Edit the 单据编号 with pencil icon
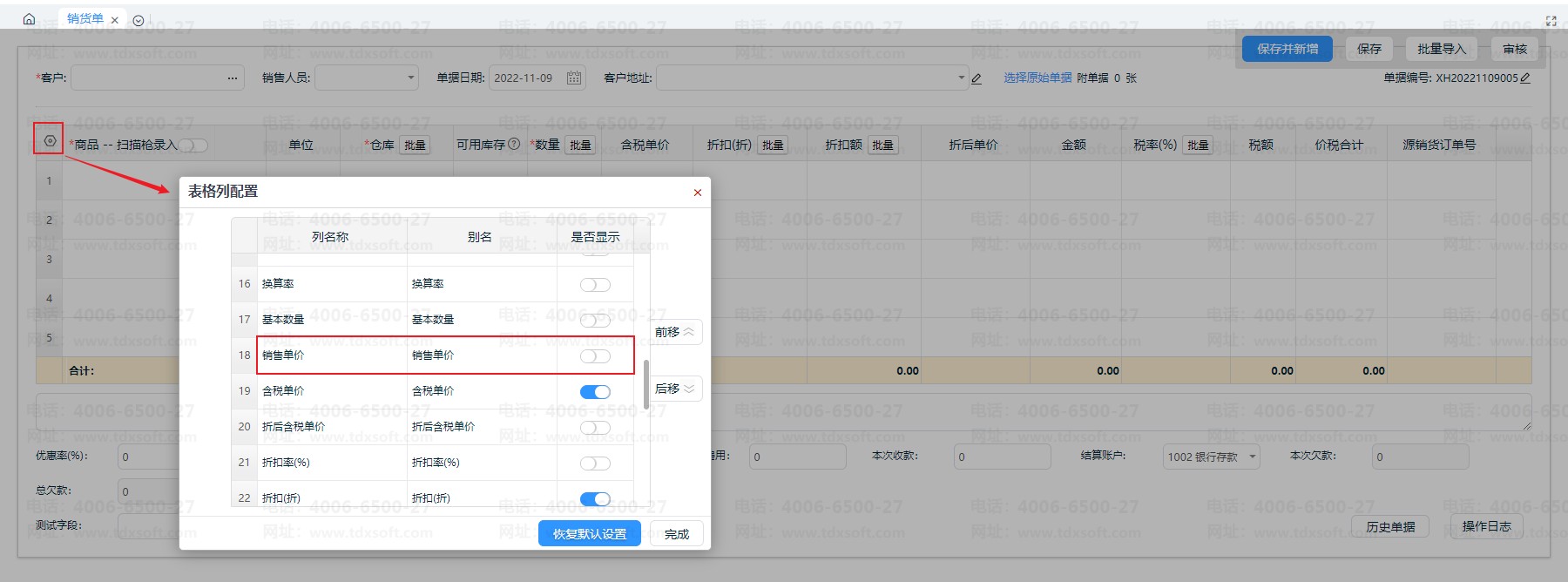Image resolution: width=1568 pixels, height=582 pixels. (1525, 78)
